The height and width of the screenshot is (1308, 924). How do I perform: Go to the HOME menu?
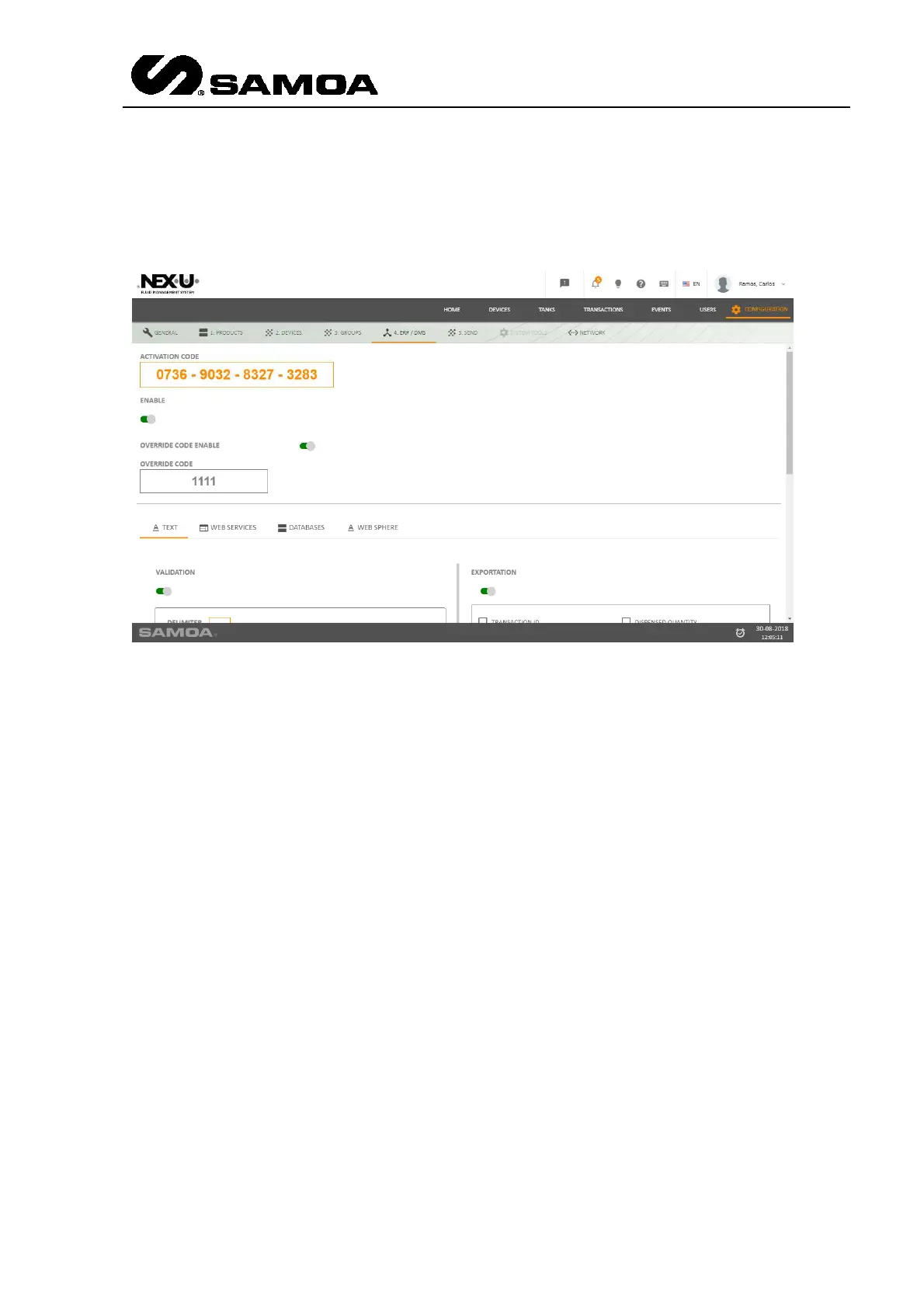452,309
